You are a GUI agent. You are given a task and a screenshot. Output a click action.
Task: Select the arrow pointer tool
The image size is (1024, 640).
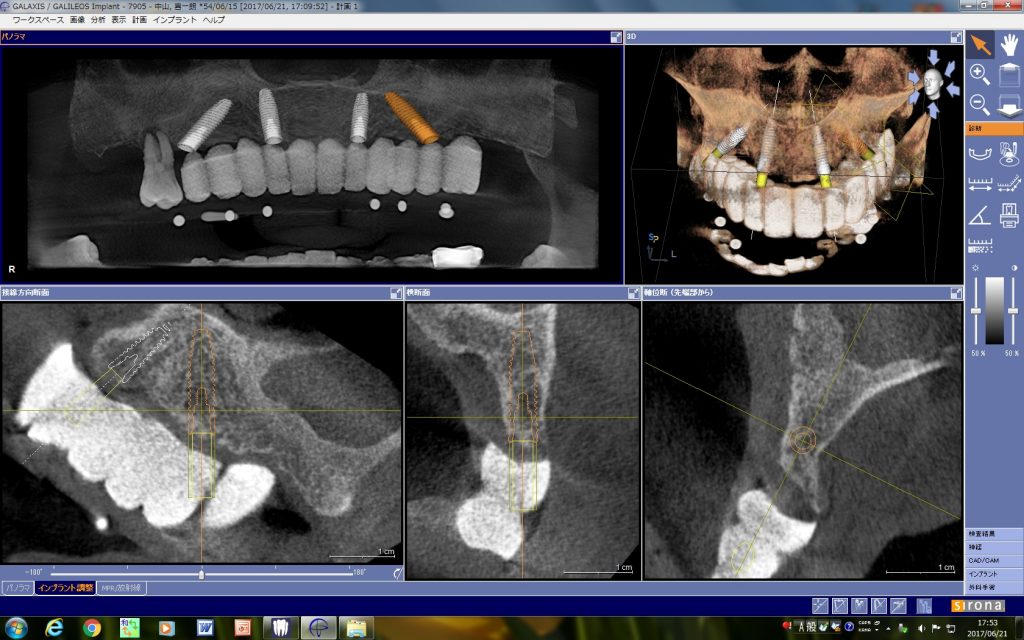coord(980,45)
